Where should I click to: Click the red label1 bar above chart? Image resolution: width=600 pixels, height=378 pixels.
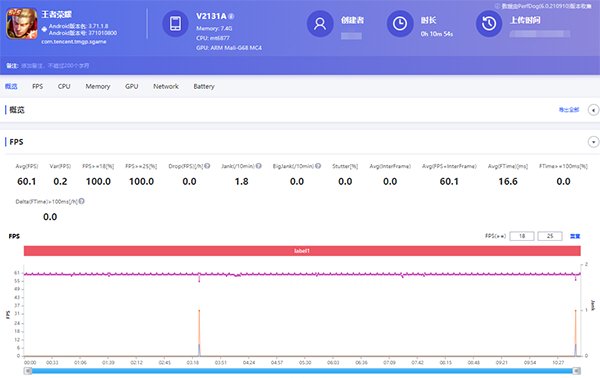click(x=302, y=251)
